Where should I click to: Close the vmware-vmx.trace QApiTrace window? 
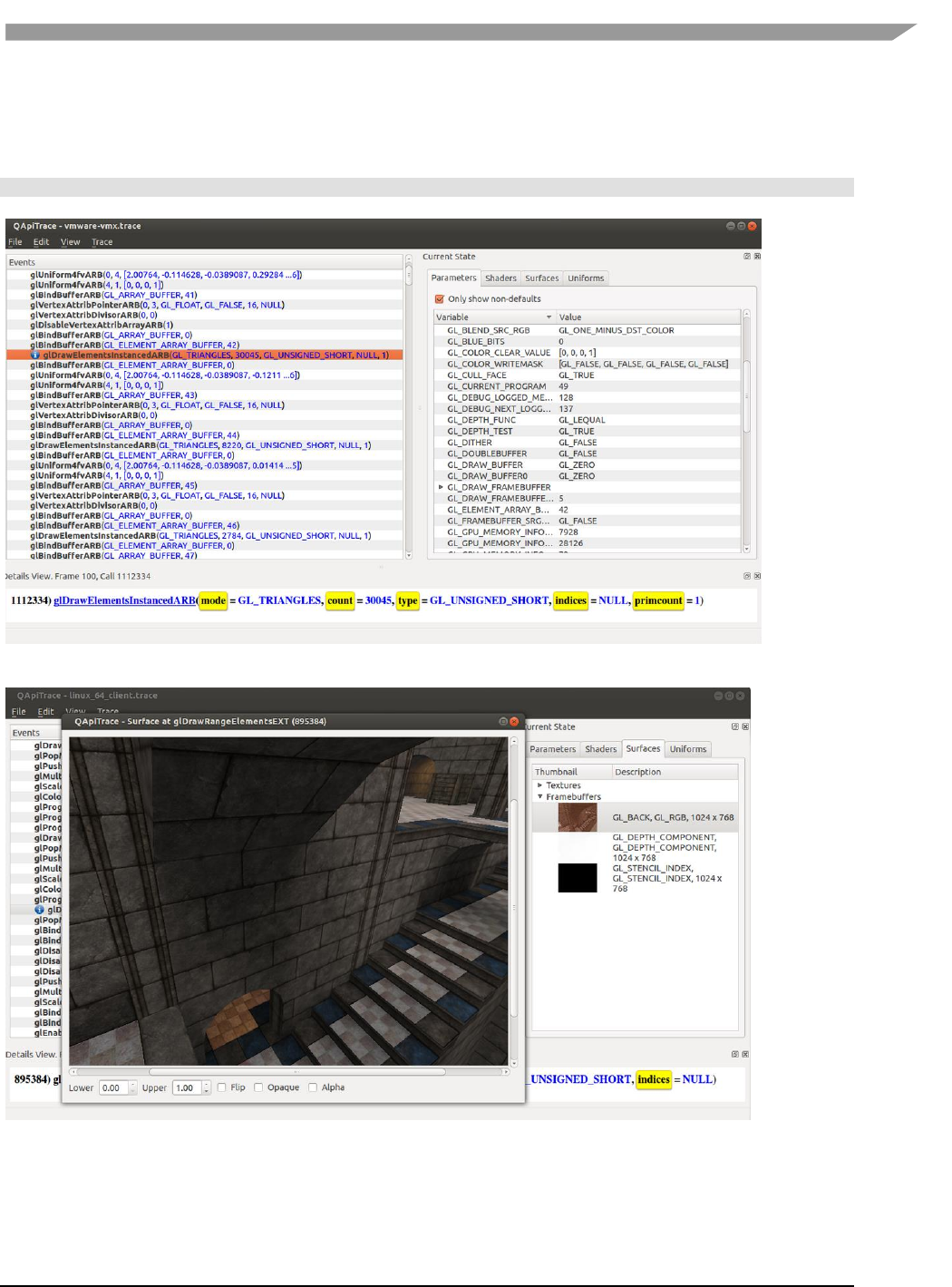pos(752,226)
